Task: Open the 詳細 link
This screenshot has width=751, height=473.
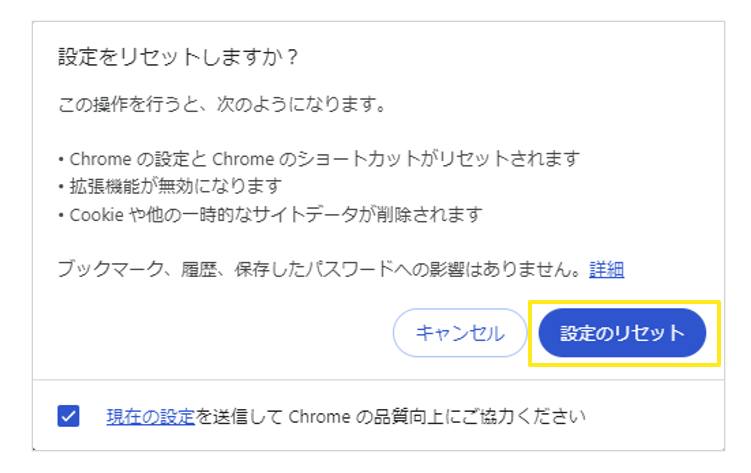Action: [x=607, y=269]
